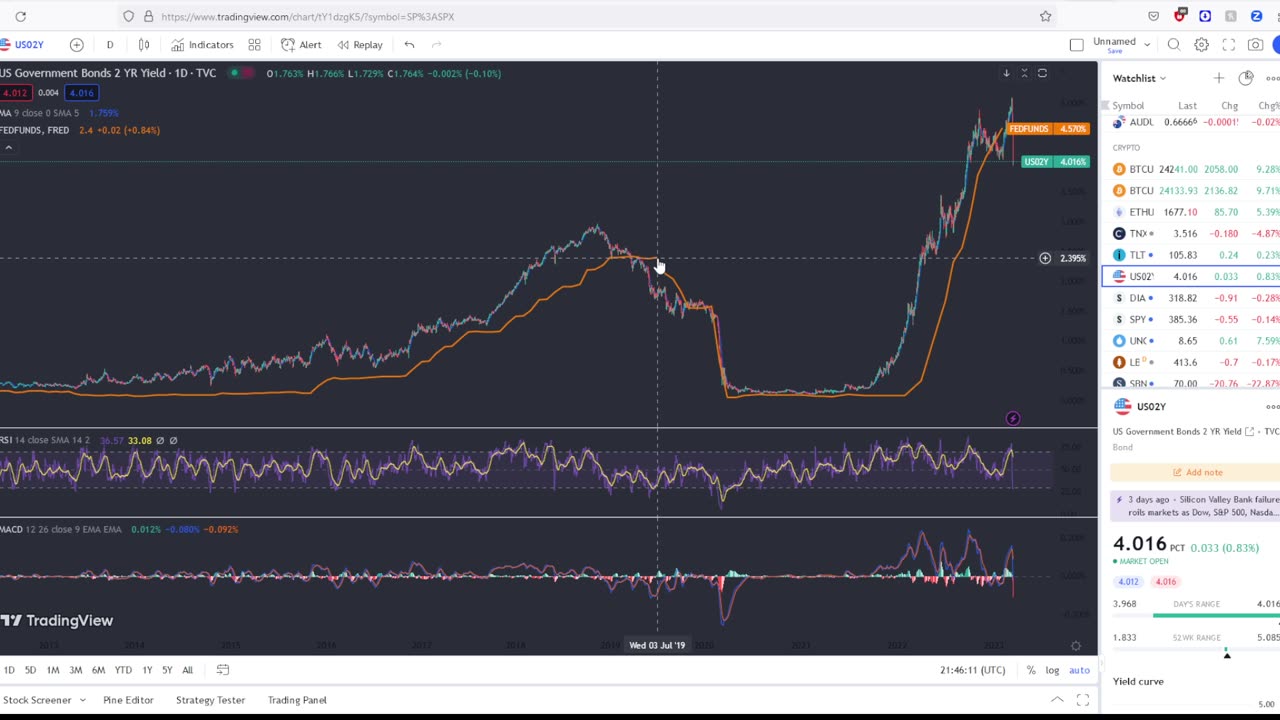Open the Strategy Tester tab
This screenshot has width=1280, height=720.
(210, 700)
